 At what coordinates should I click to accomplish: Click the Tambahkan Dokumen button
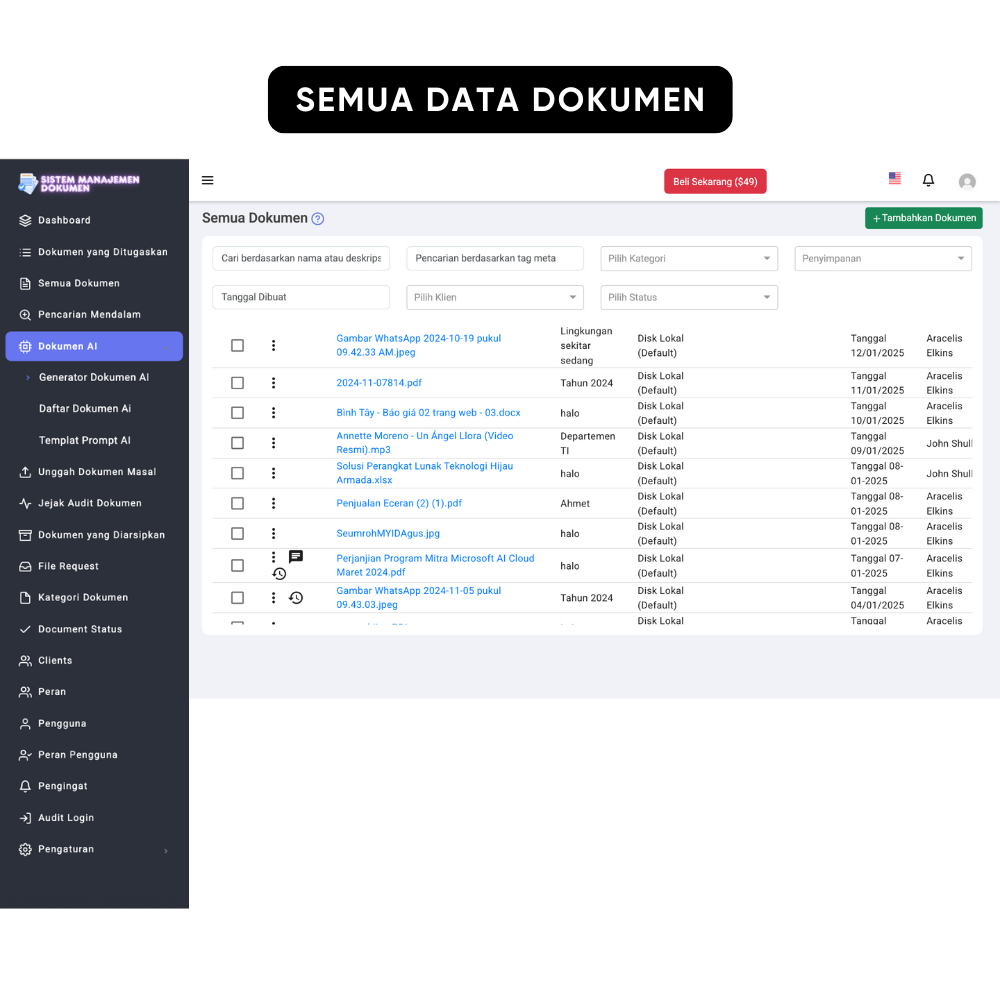pos(923,218)
